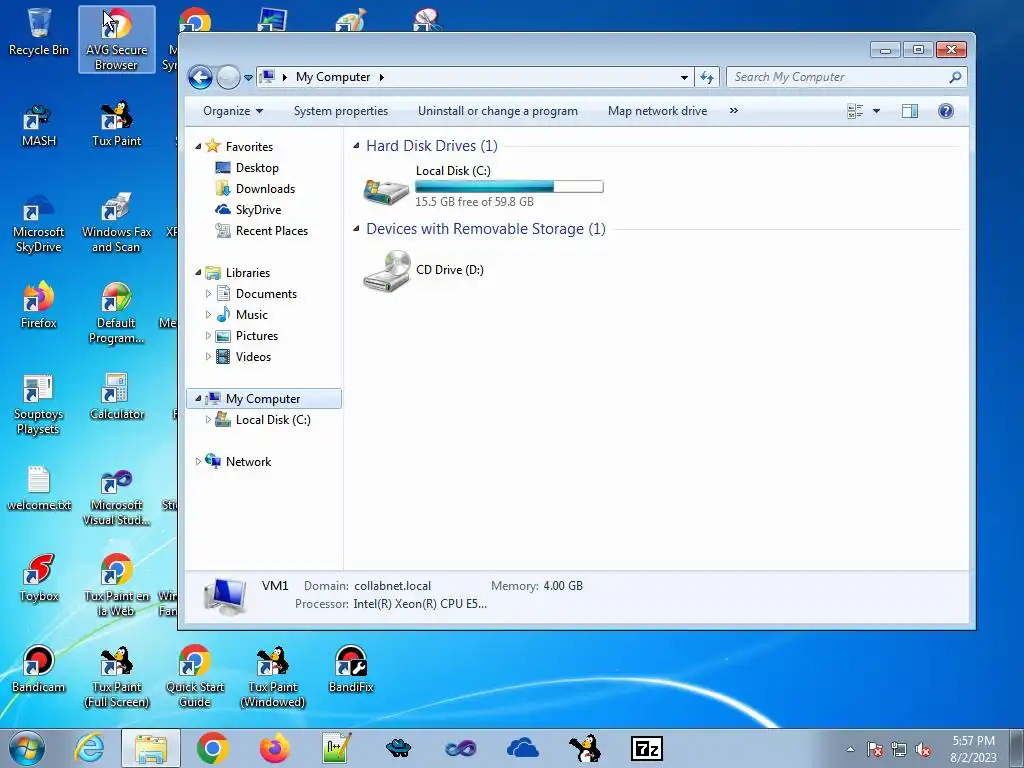
Task: Open Microsoft Visual Studio desktop shortcut
Action: tap(116, 498)
